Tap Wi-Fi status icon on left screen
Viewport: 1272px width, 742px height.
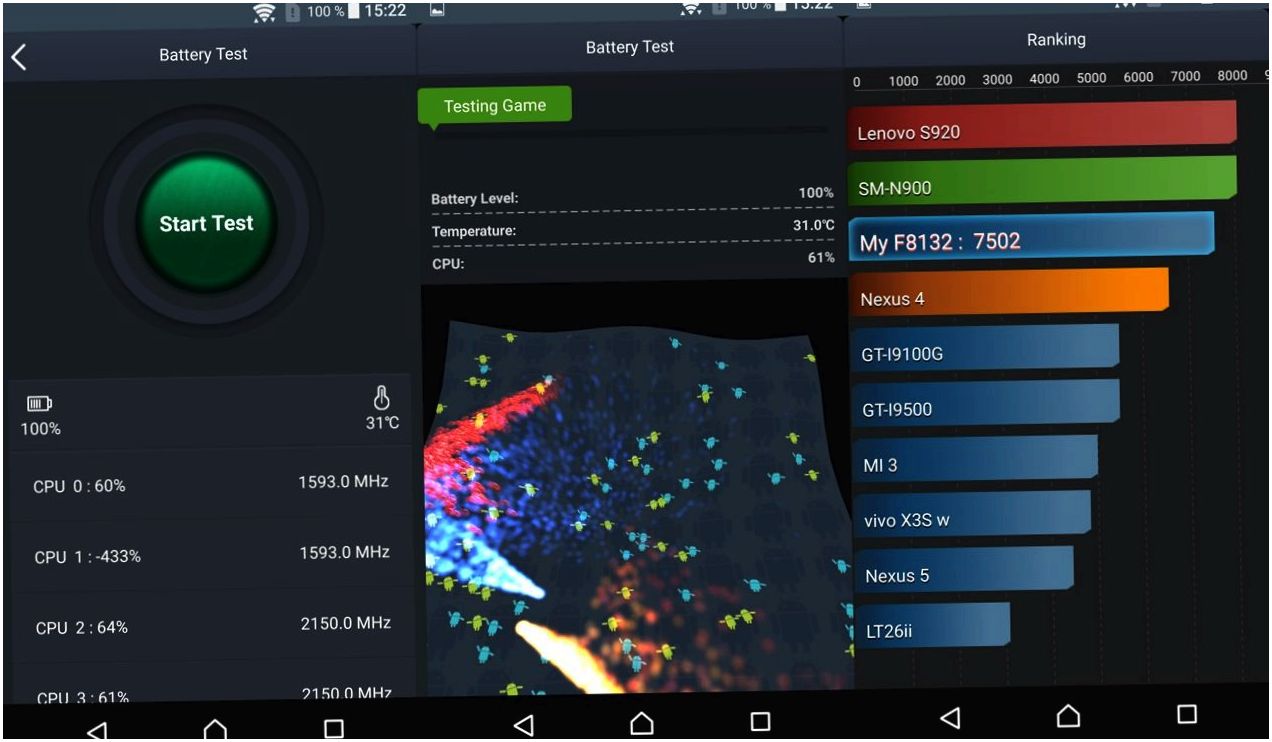tap(264, 12)
